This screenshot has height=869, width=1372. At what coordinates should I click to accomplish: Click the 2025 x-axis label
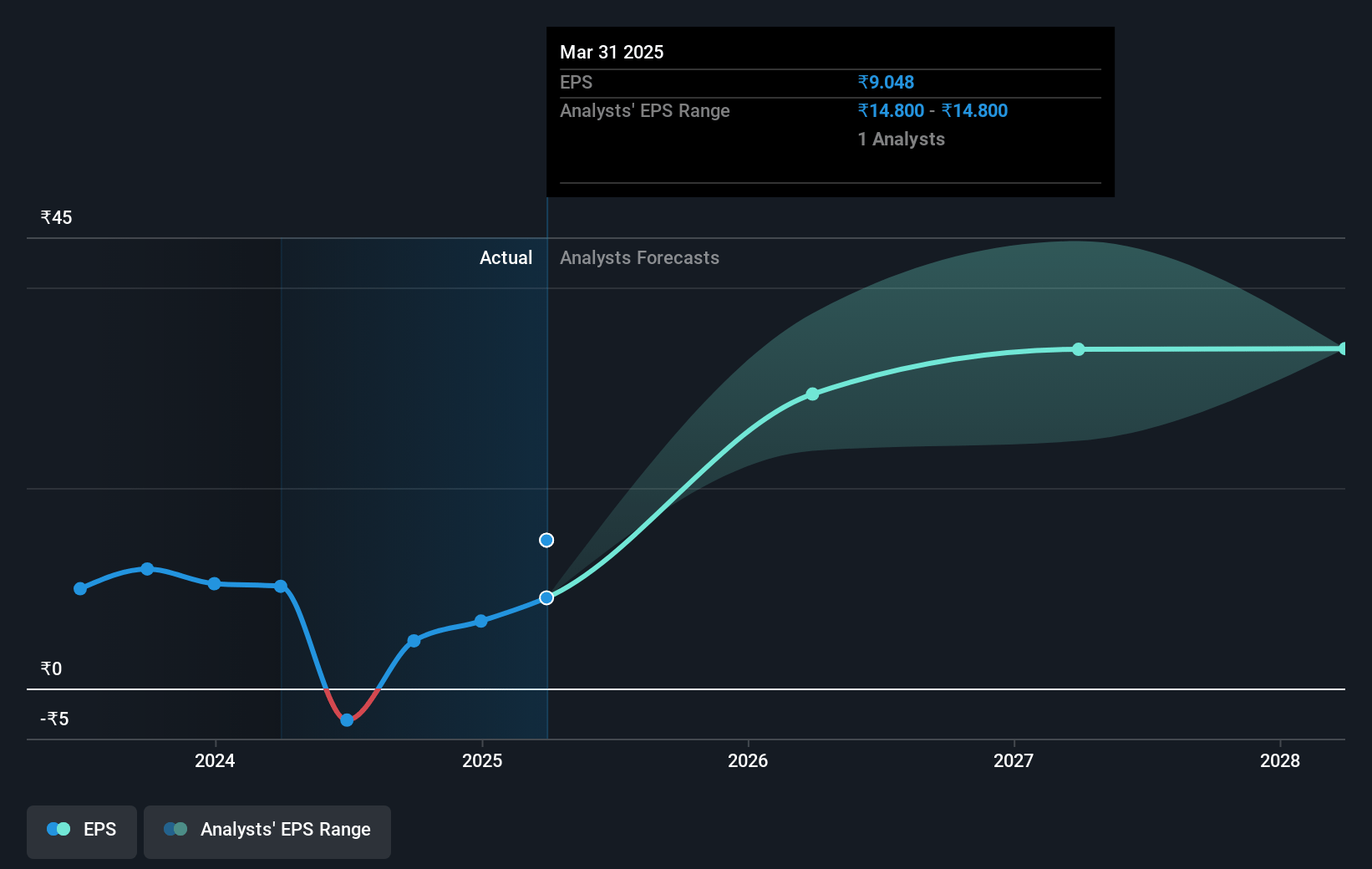[482, 761]
